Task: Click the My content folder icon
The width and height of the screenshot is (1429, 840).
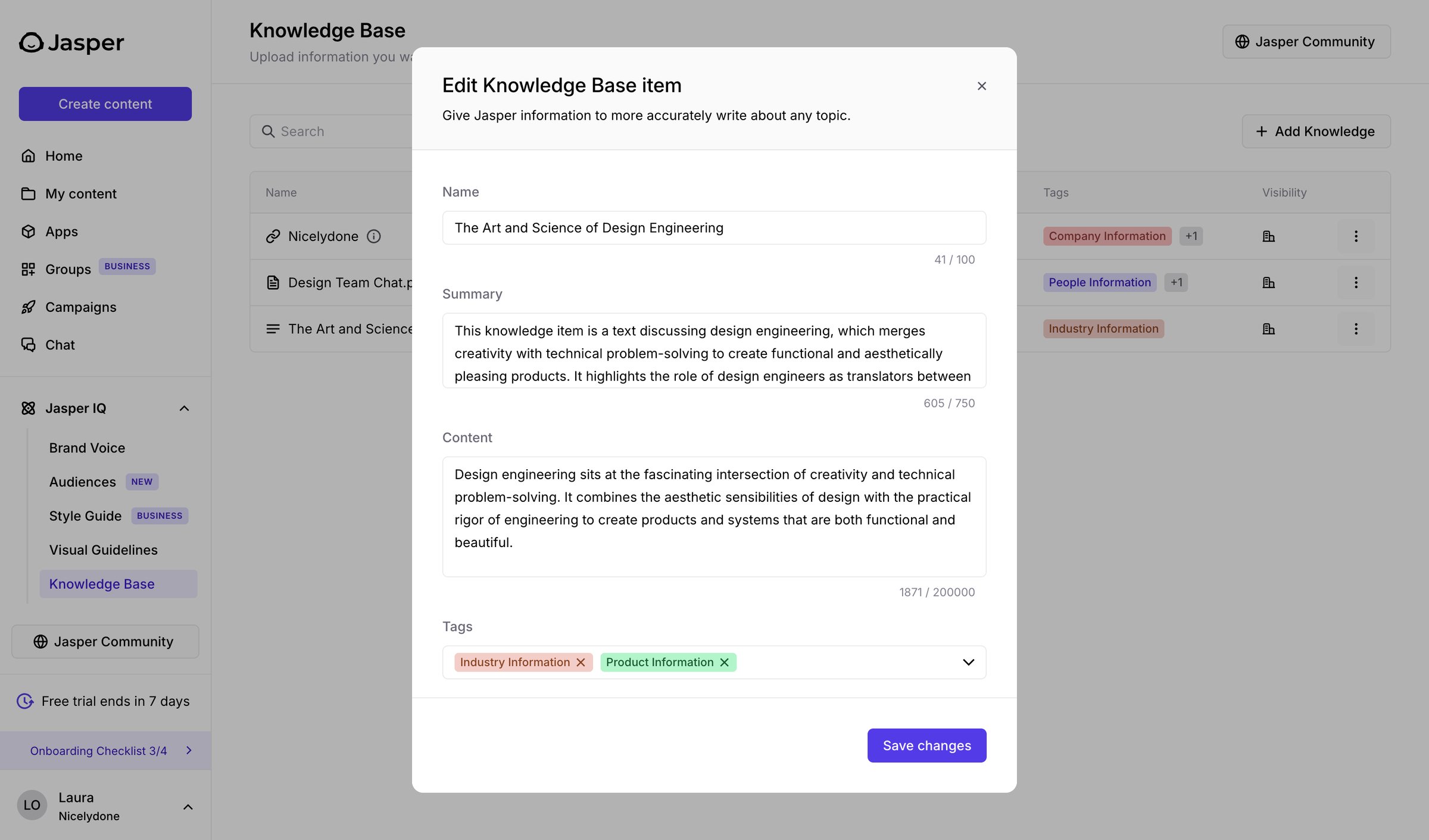Action: 28,193
